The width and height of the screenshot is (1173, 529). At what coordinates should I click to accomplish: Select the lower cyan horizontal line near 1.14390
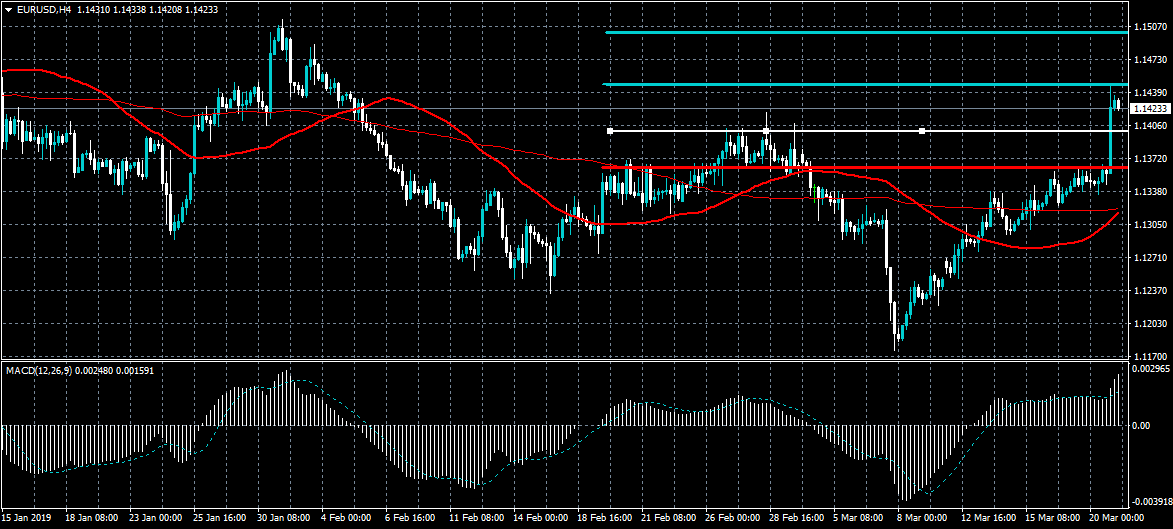pyautogui.click(x=866, y=85)
